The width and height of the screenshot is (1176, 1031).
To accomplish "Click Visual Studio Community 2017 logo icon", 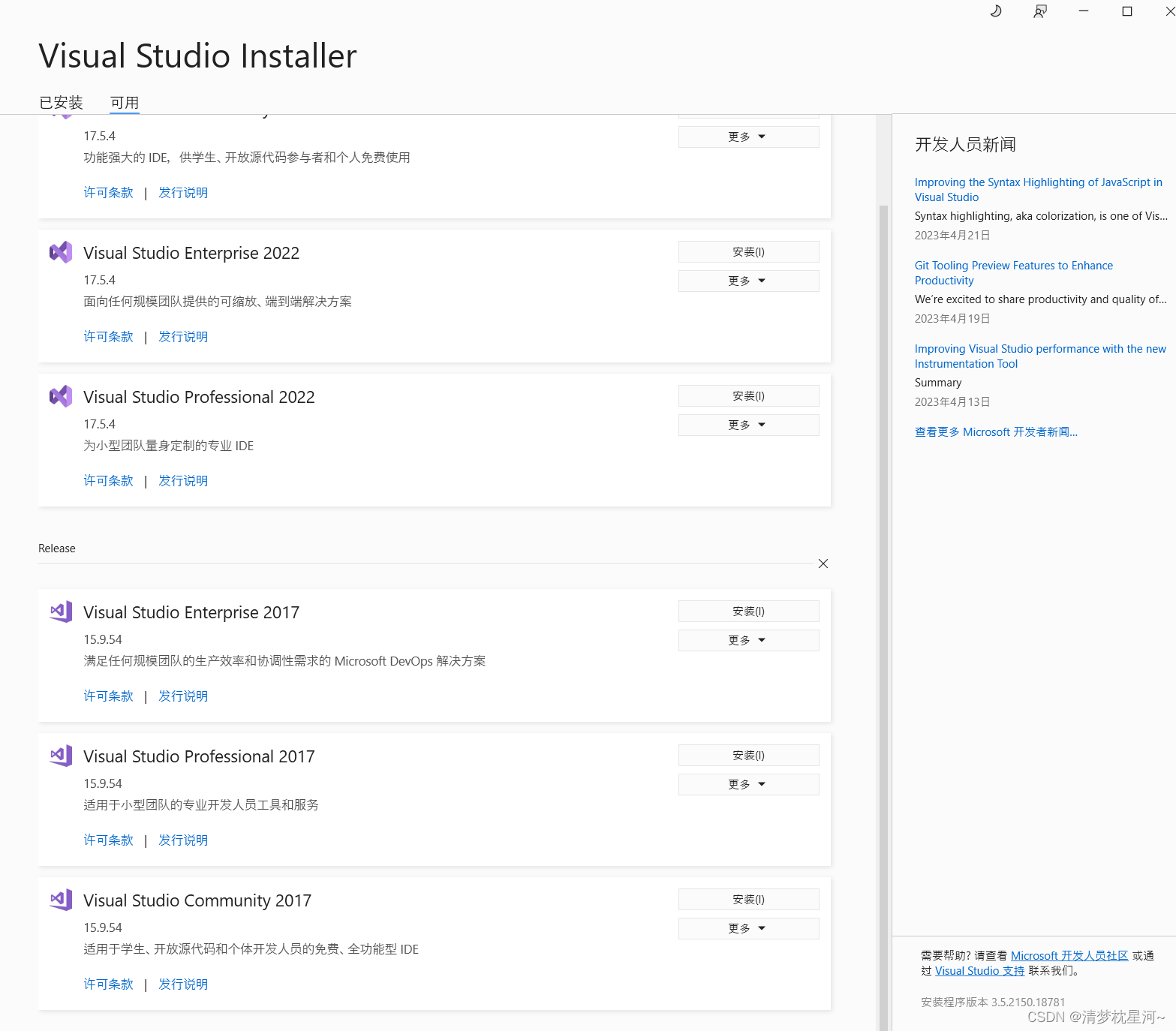I will coord(61,900).
